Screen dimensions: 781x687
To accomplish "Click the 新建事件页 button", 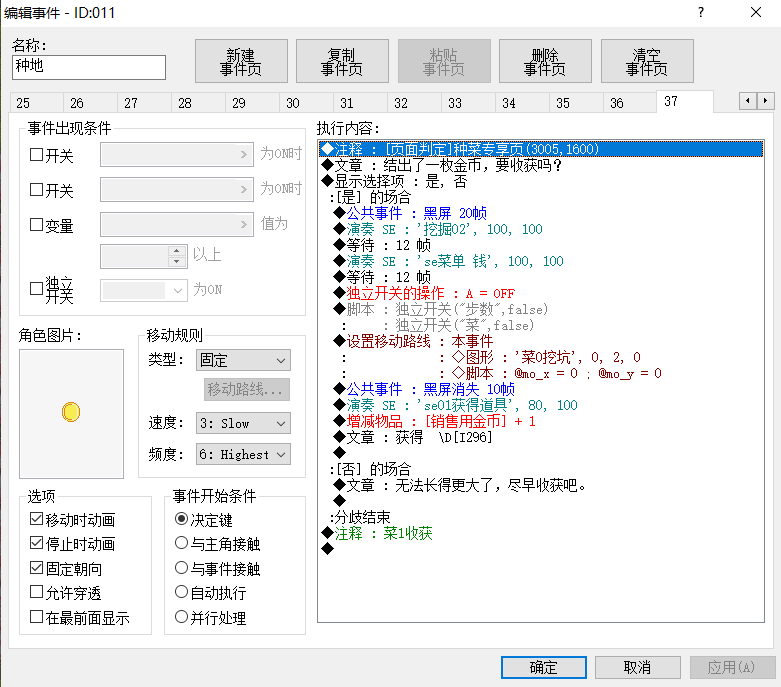I will (x=241, y=61).
